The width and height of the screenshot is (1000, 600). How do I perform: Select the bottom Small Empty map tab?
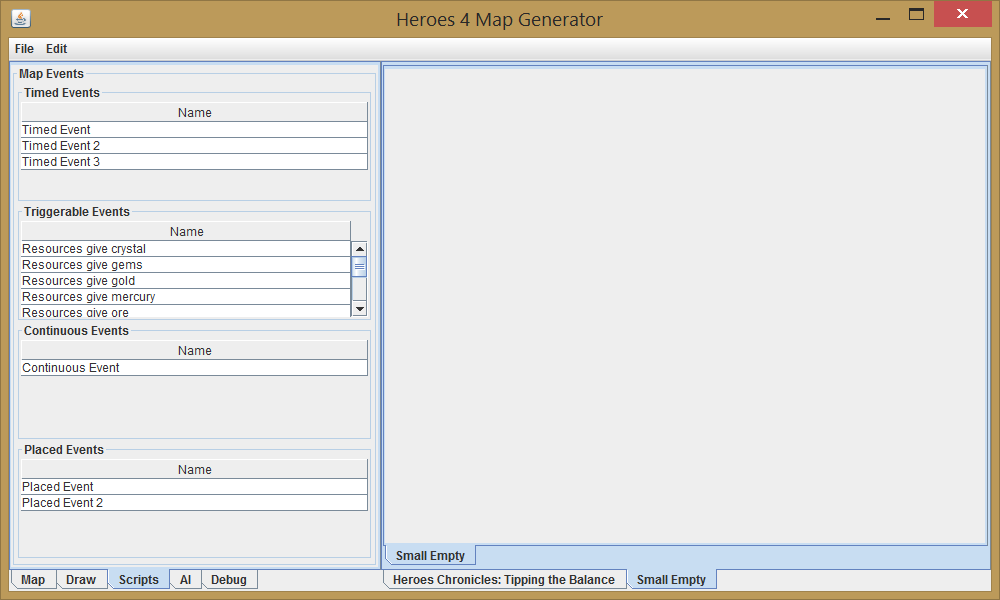point(672,579)
